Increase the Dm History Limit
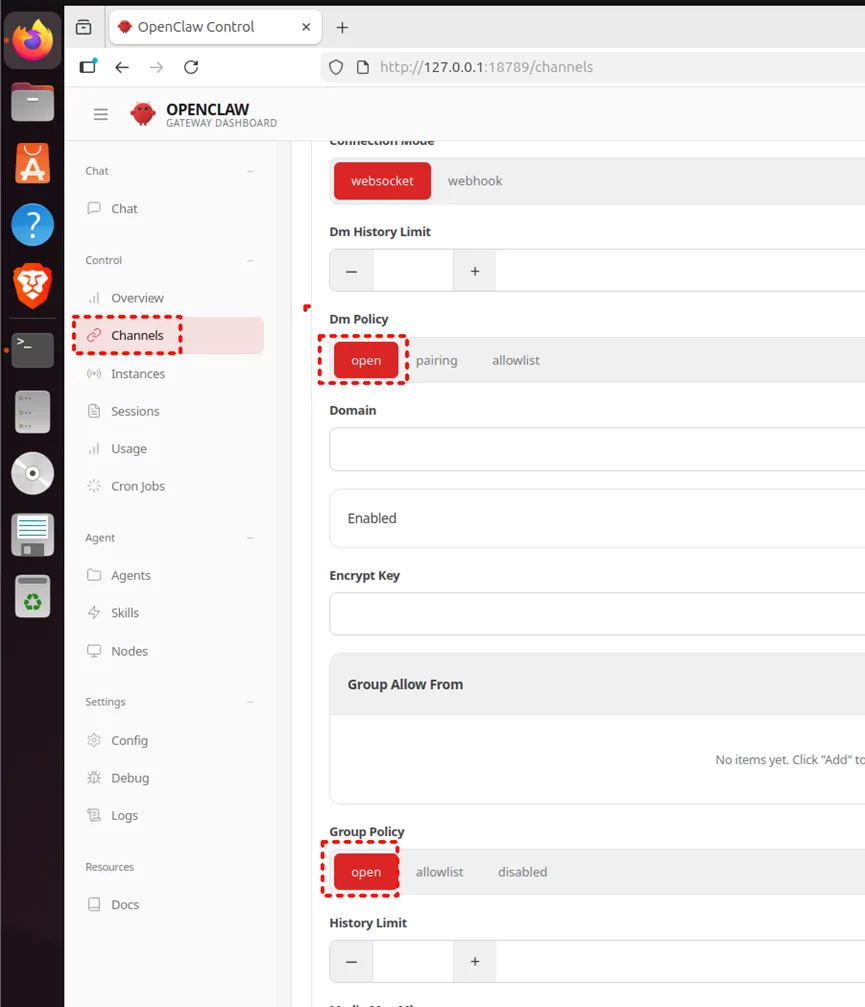The width and height of the screenshot is (865, 1007). (475, 271)
